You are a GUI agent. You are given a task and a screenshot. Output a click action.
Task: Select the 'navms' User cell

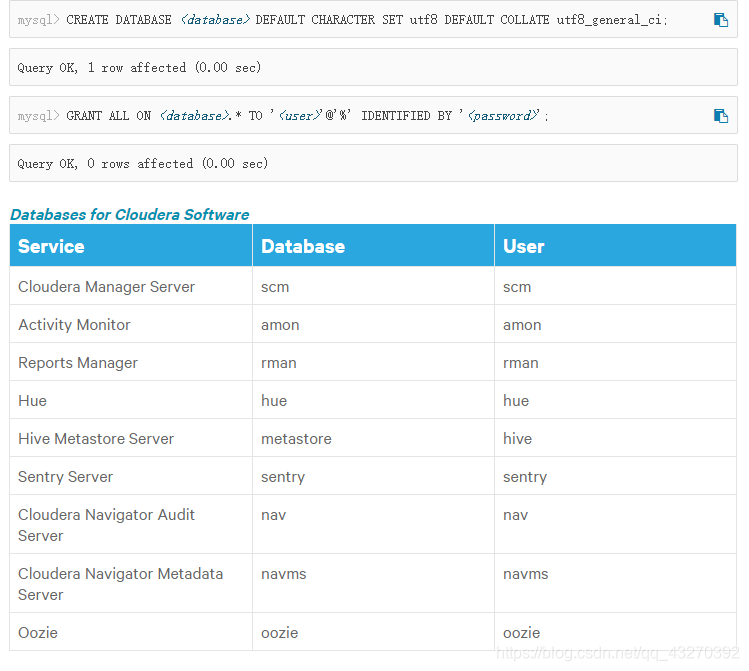[x=615, y=584]
